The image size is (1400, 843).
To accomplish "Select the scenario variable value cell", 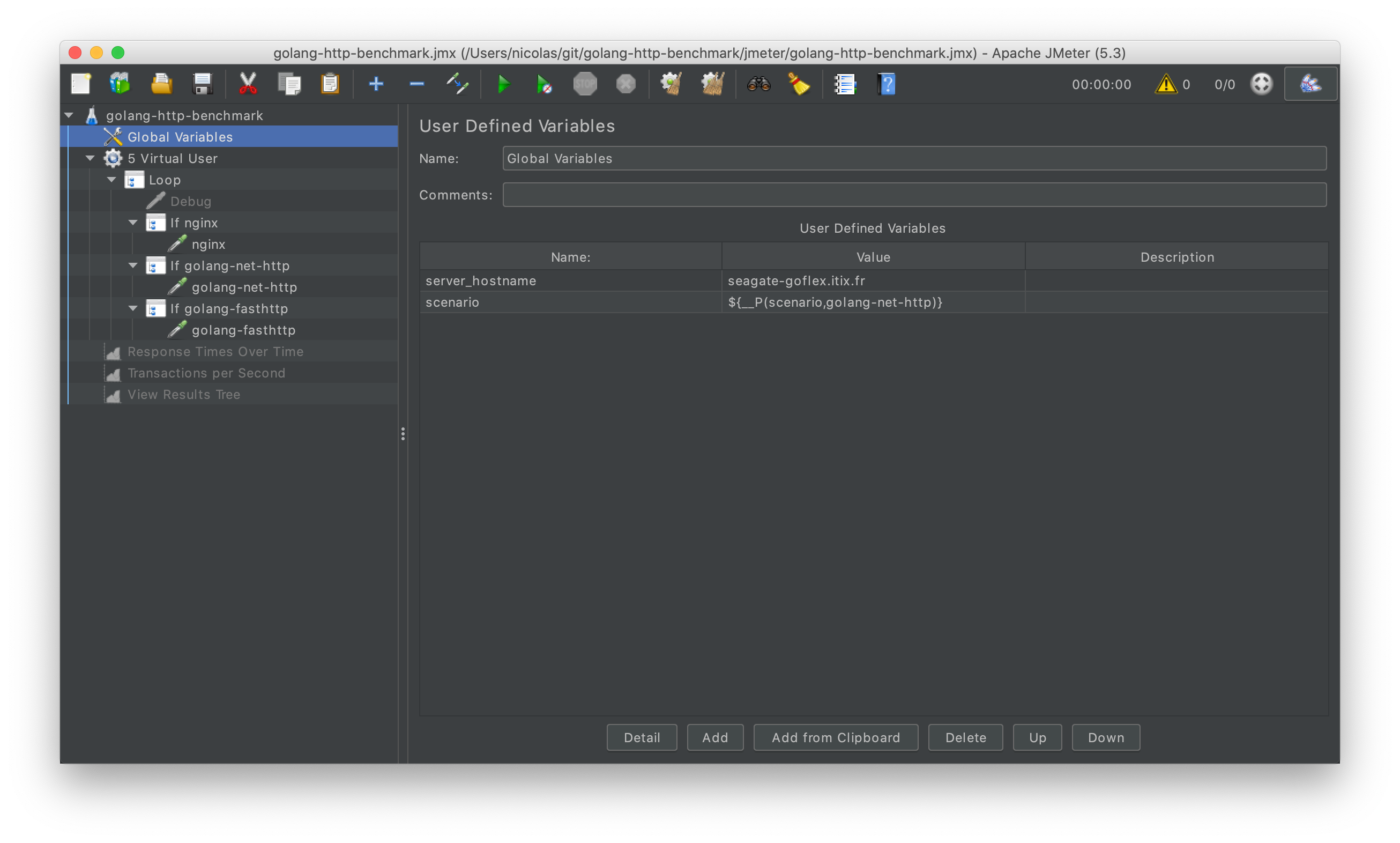I will click(x=873, y=302).
